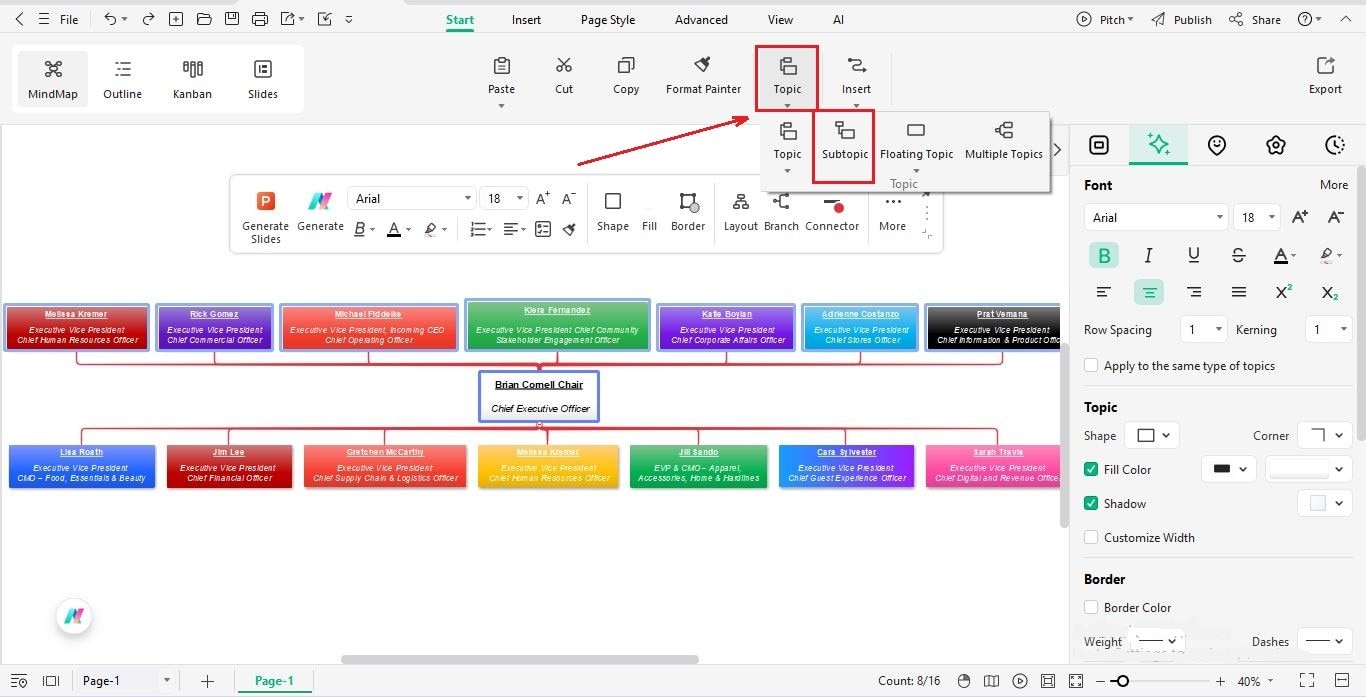Screen dimensions: 1366x697
Task: Toggle Bold in the right Font panel
Action: pos(1104,255)
